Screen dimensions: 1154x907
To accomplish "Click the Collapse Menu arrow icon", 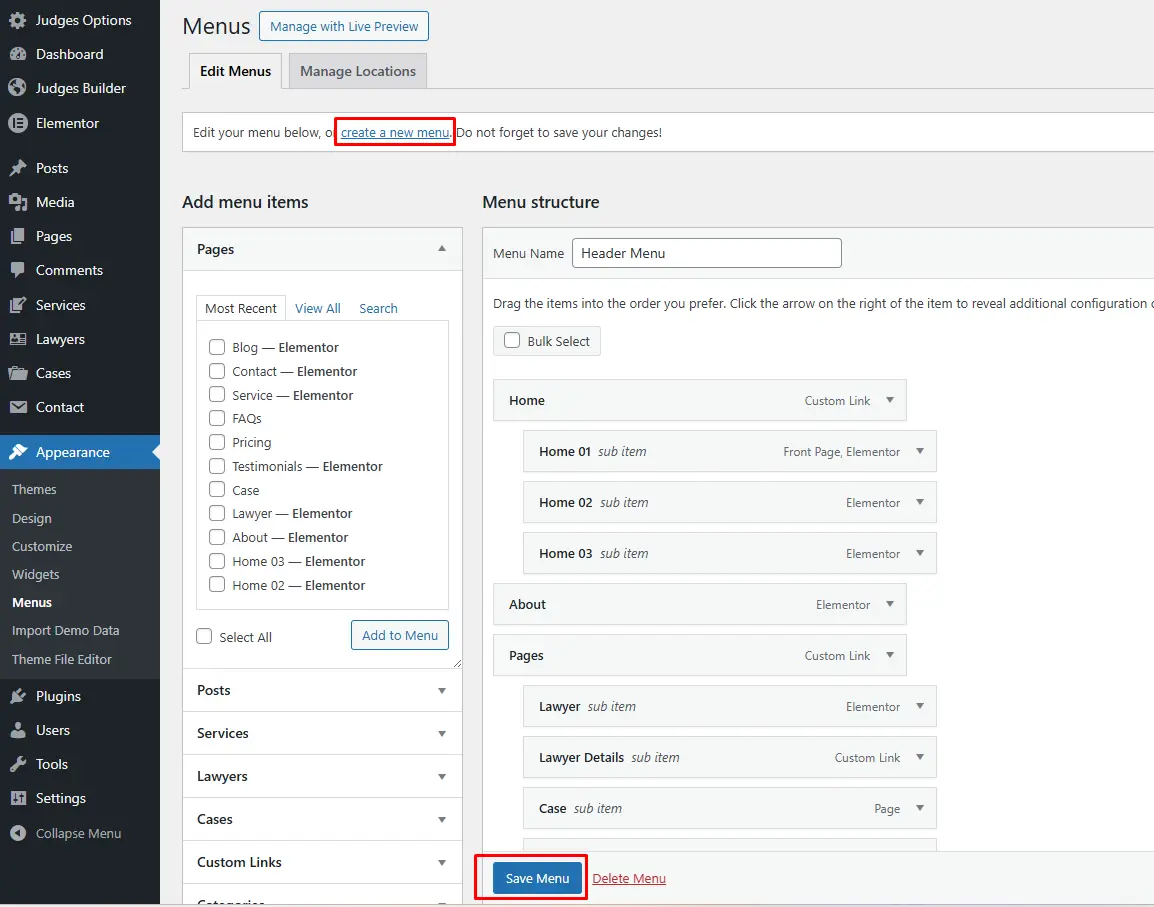I will (x=18, y=833).
